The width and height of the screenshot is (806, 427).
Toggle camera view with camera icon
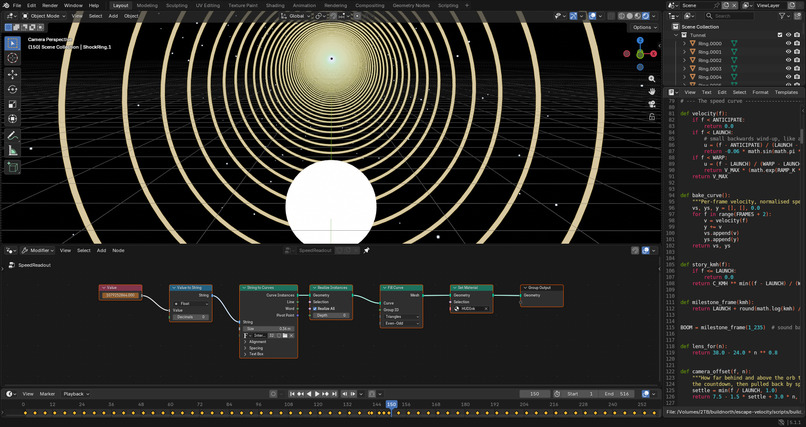coord(652,104)
